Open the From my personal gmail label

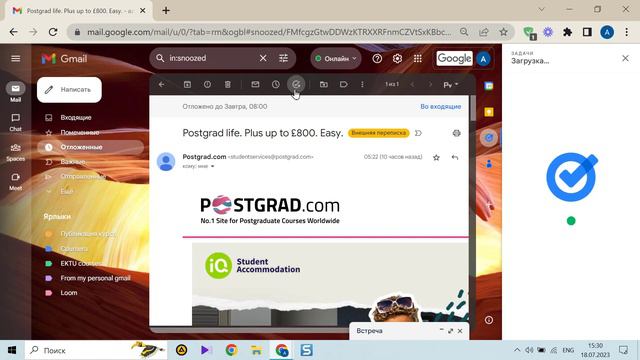point(95,278)
